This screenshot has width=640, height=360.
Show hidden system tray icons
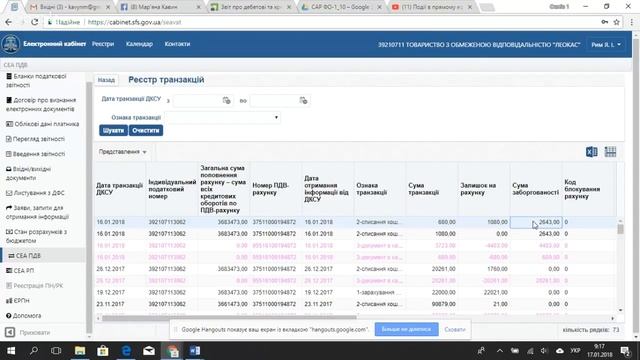(500, 351)
